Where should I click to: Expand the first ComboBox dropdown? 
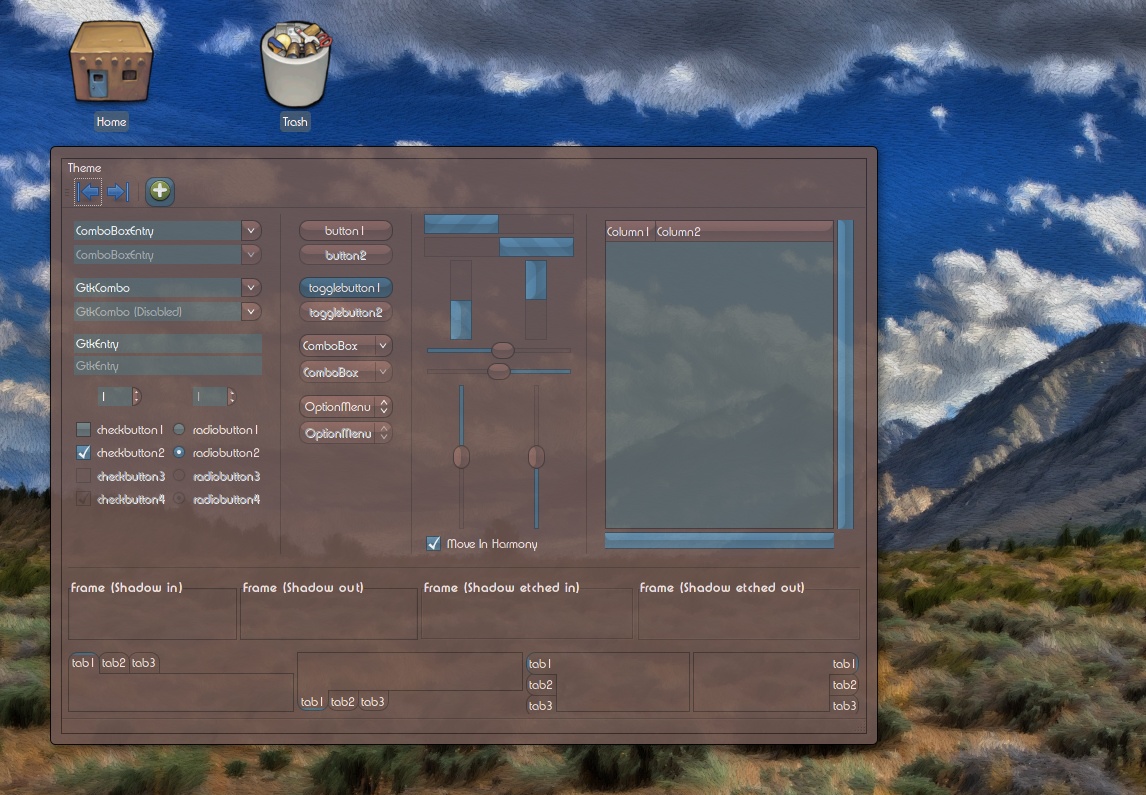(x=345, y=346)
